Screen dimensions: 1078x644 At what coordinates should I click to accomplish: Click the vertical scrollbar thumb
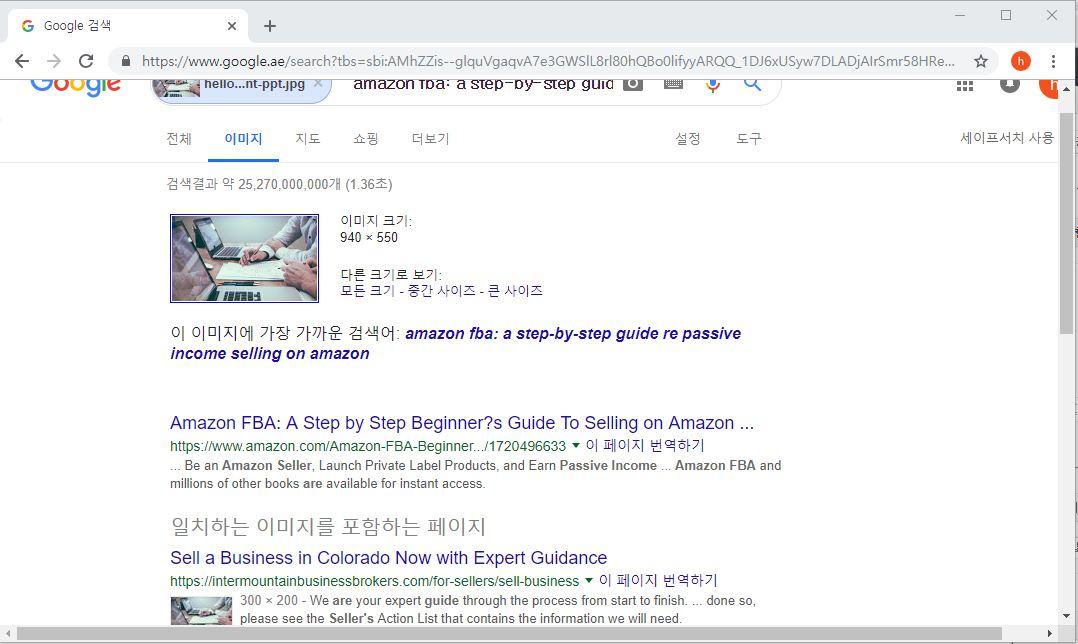1066,223
